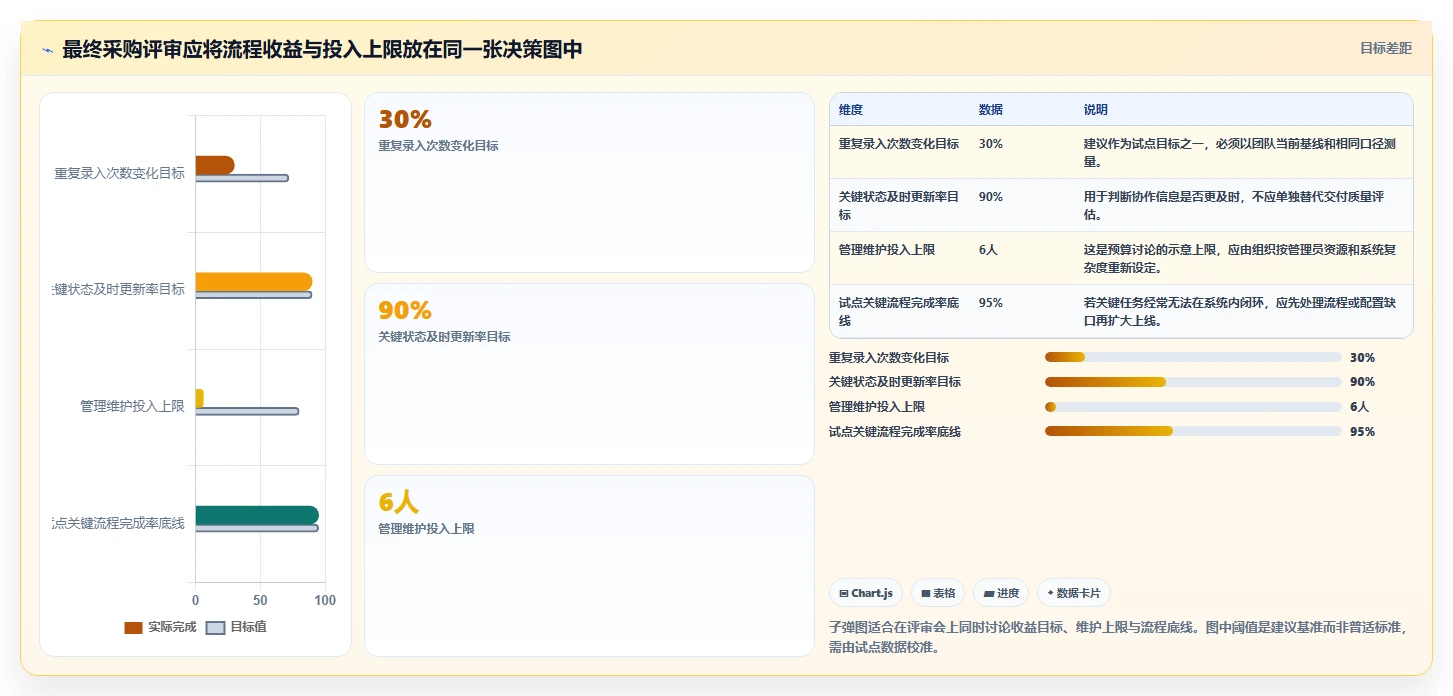This screenshot has height=696, width=1453.
Task: Click the 数据 table column header
Action: point(991,110)
